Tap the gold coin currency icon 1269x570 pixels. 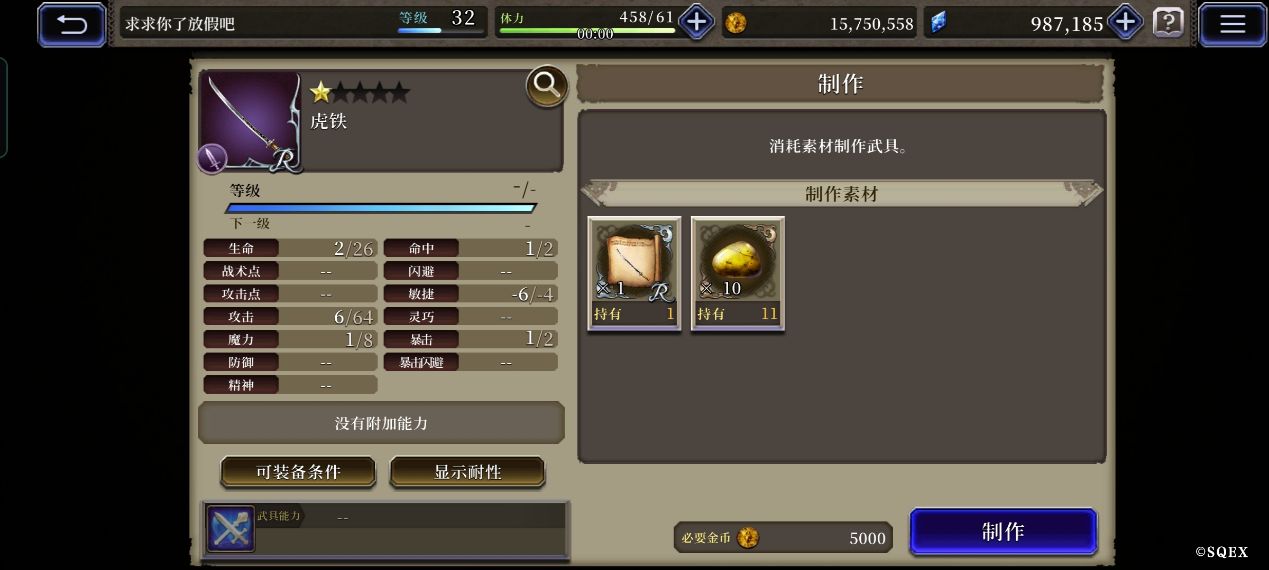pos(736,23)
